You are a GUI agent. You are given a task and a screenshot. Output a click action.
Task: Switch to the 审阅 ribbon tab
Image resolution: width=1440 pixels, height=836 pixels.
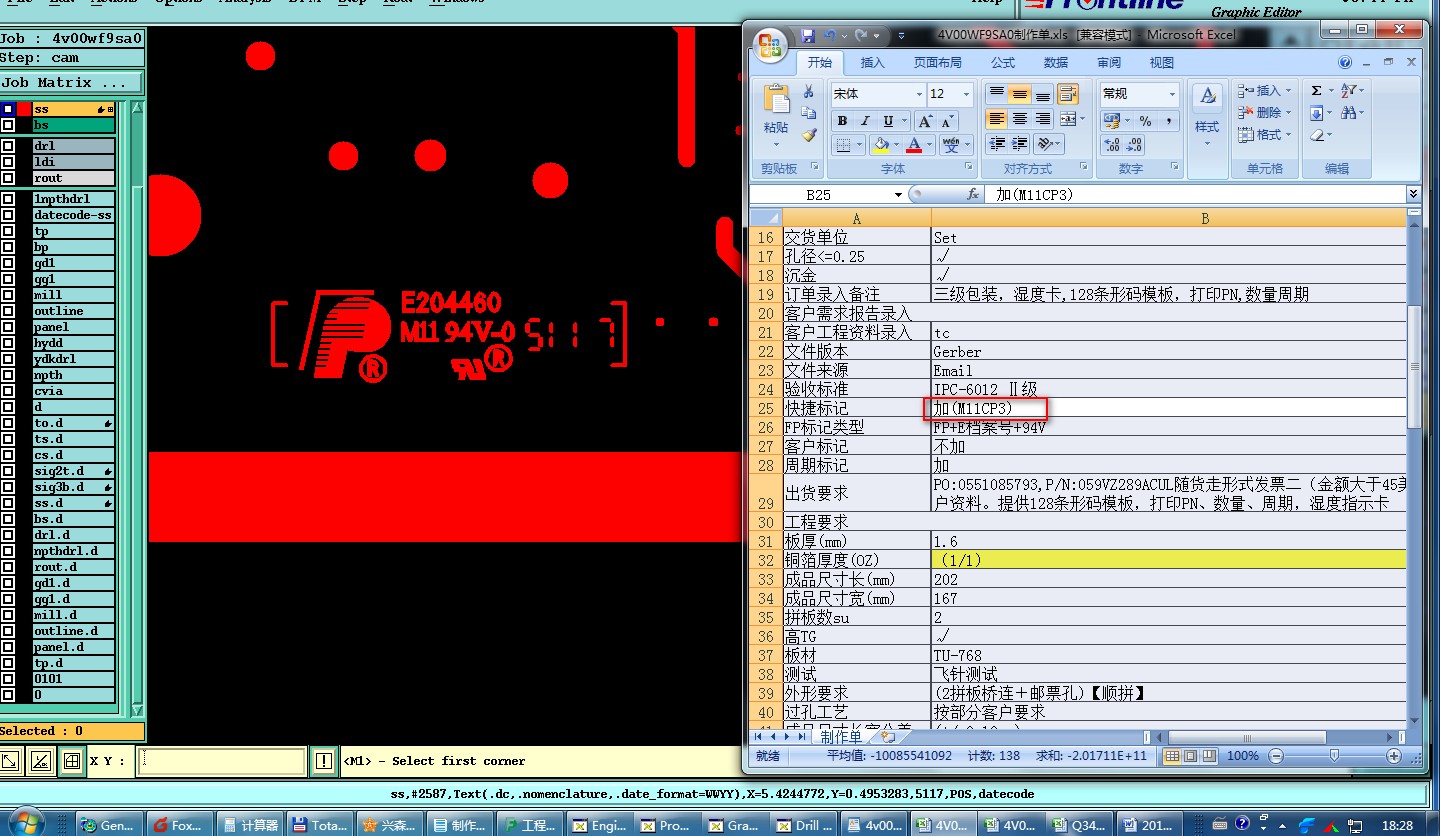(1109, 63)
